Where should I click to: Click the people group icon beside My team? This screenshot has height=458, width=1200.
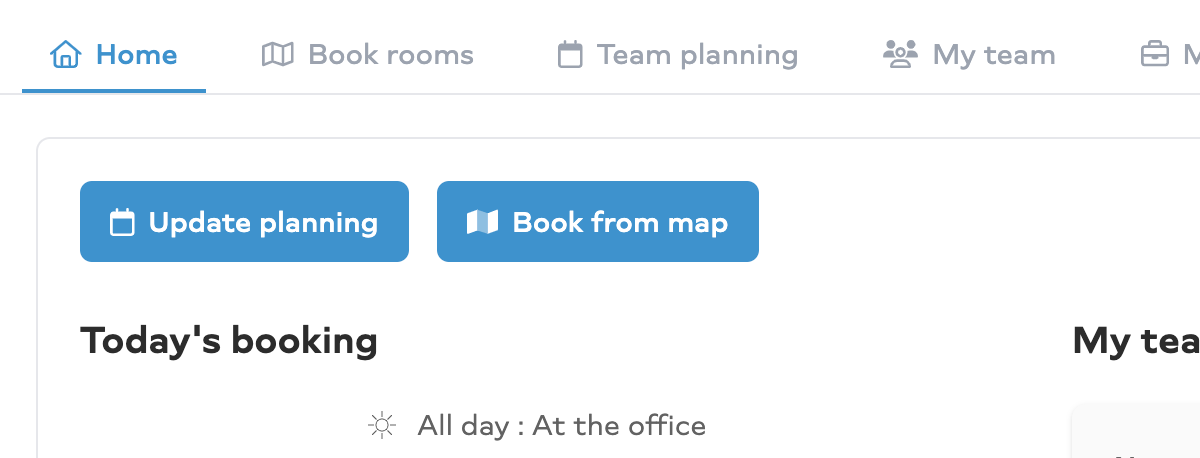pos(900,54)
